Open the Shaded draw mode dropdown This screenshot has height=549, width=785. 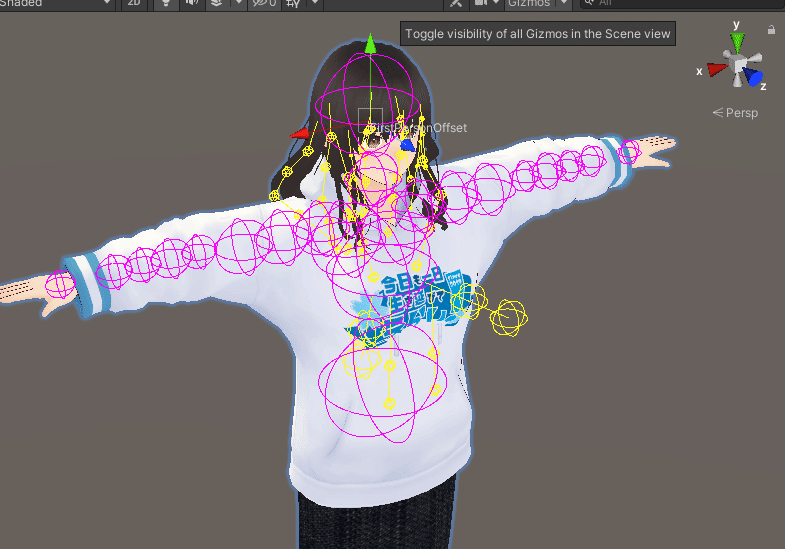pyautogui.click(x=55, y=3)
